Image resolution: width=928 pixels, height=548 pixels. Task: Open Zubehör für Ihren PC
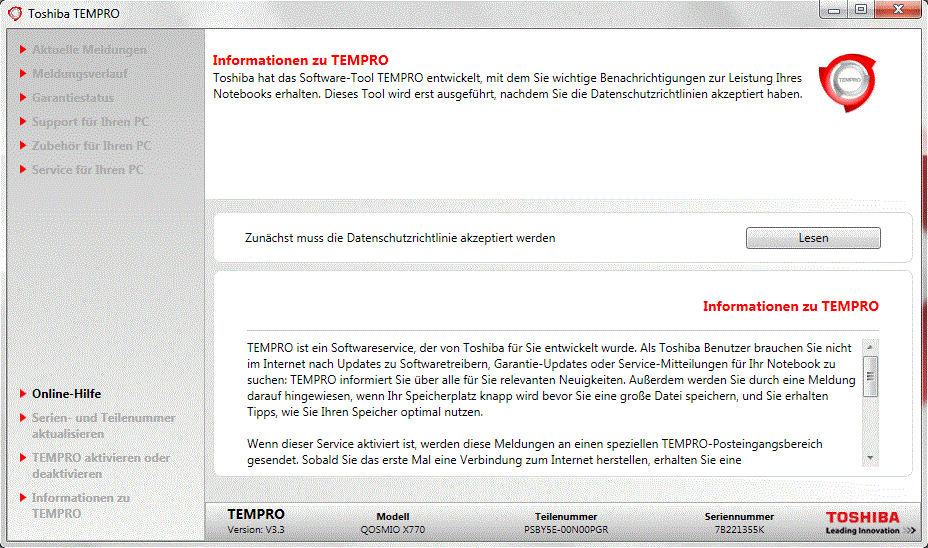click(91, 146)
